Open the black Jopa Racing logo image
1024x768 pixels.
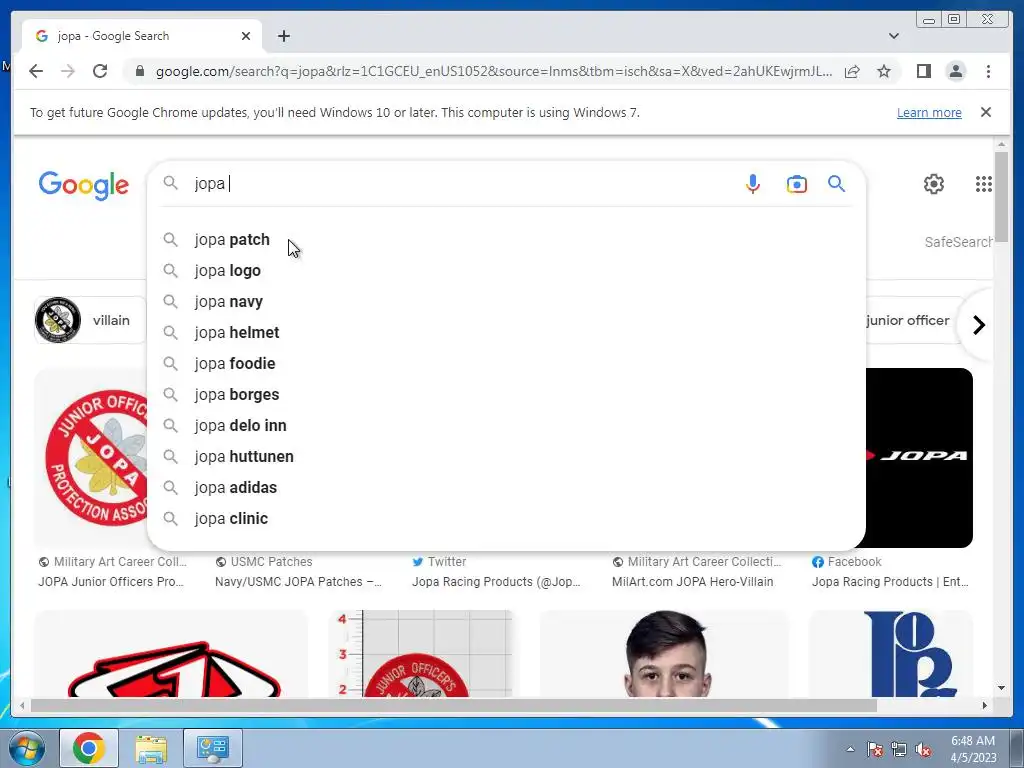point(919,458)
